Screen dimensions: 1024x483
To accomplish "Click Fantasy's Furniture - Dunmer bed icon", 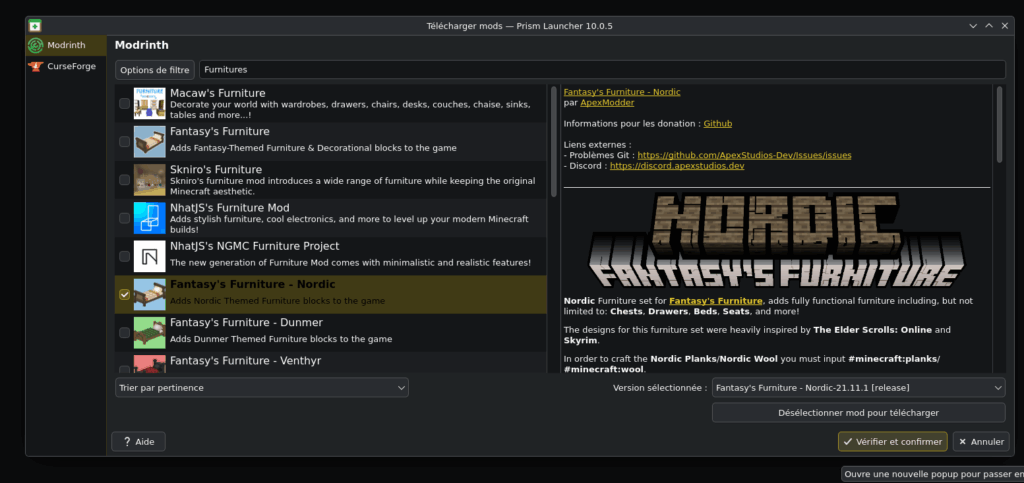I will tap(149, 332).
